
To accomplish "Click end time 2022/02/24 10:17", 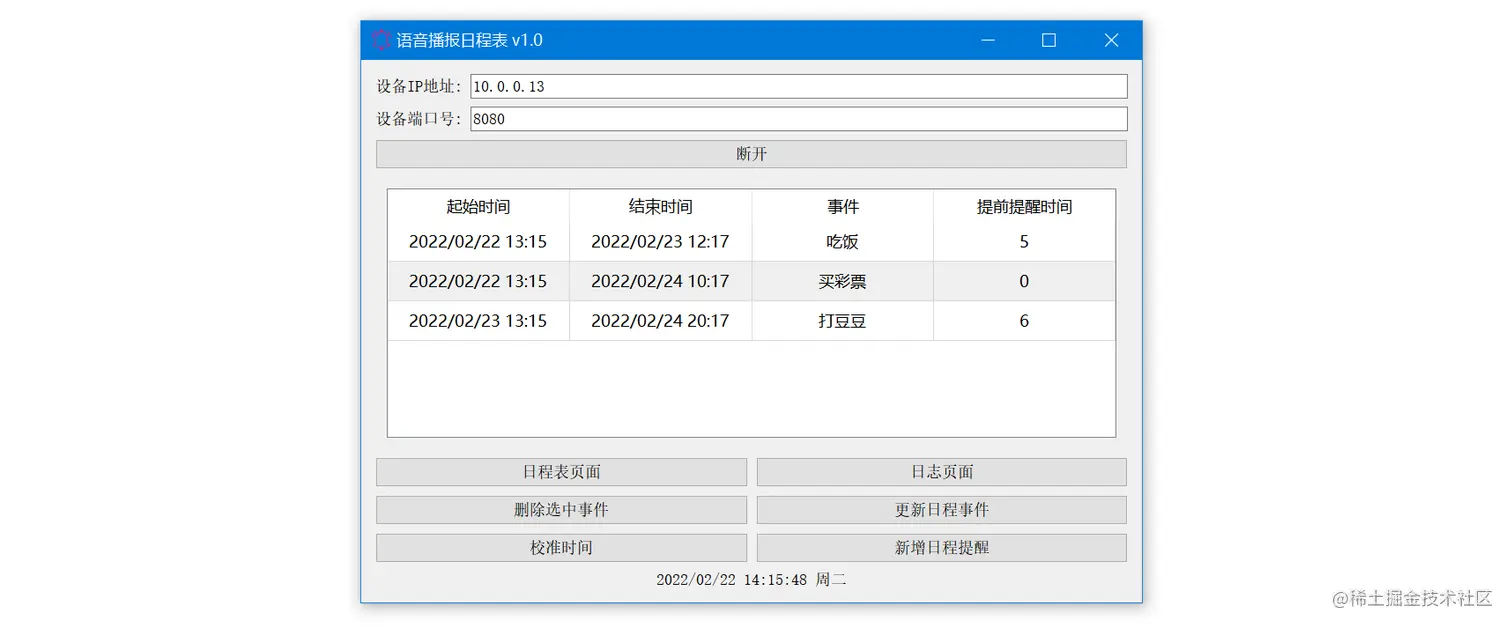I will (x=660, y=282).
